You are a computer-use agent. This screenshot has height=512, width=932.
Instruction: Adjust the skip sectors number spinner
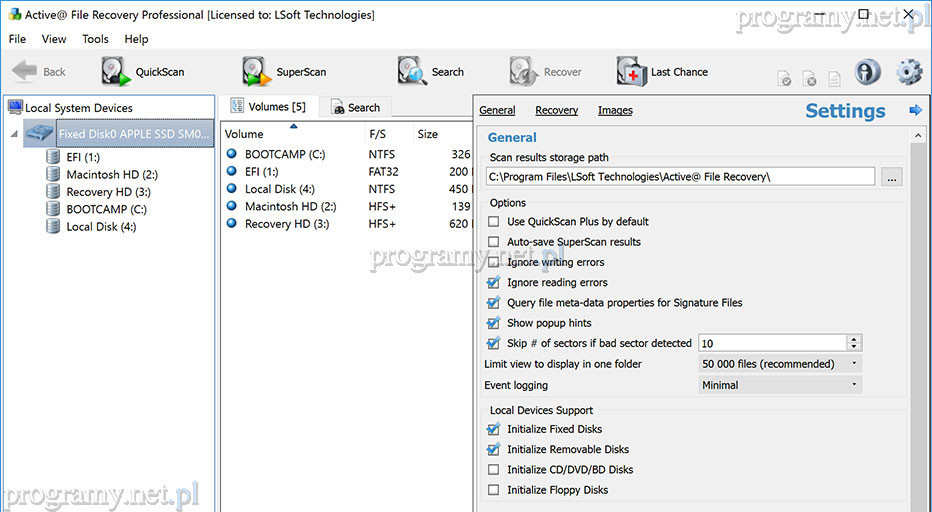pyautogui.click(x=854, y=343)
